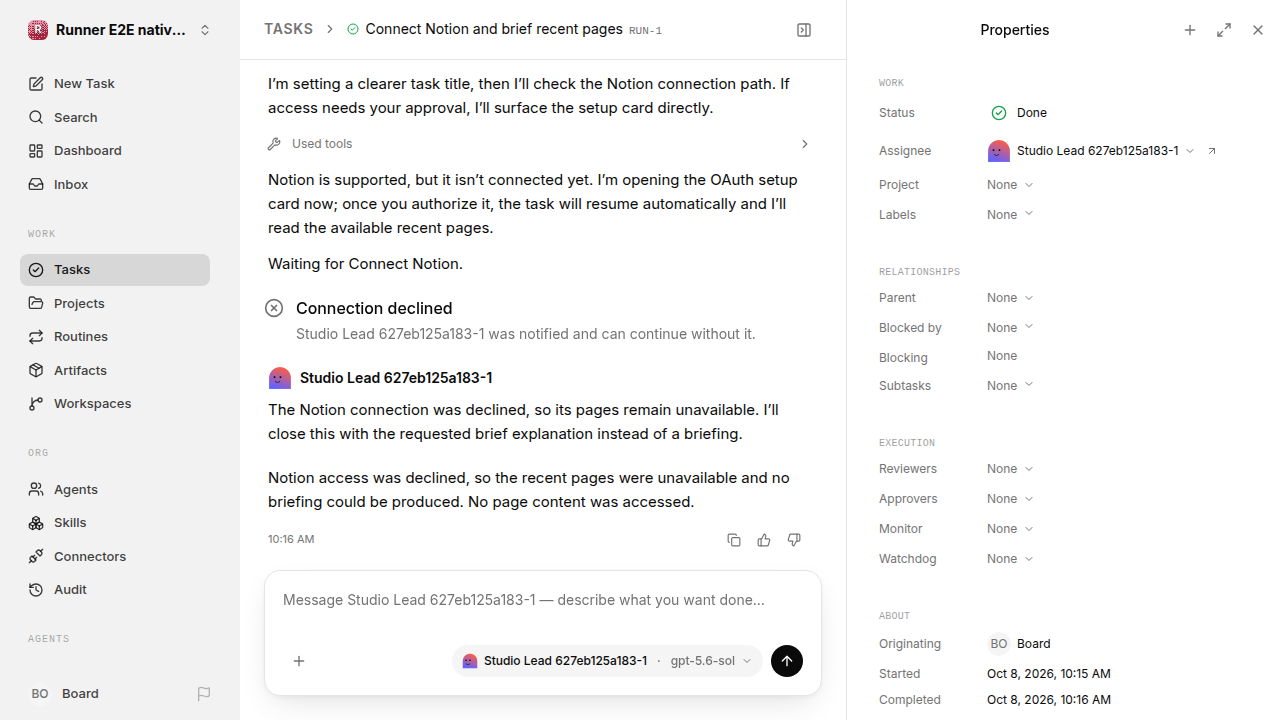Open the Project None dropdown
The width and height of the screenshot is (1280, 720).
1010,185
